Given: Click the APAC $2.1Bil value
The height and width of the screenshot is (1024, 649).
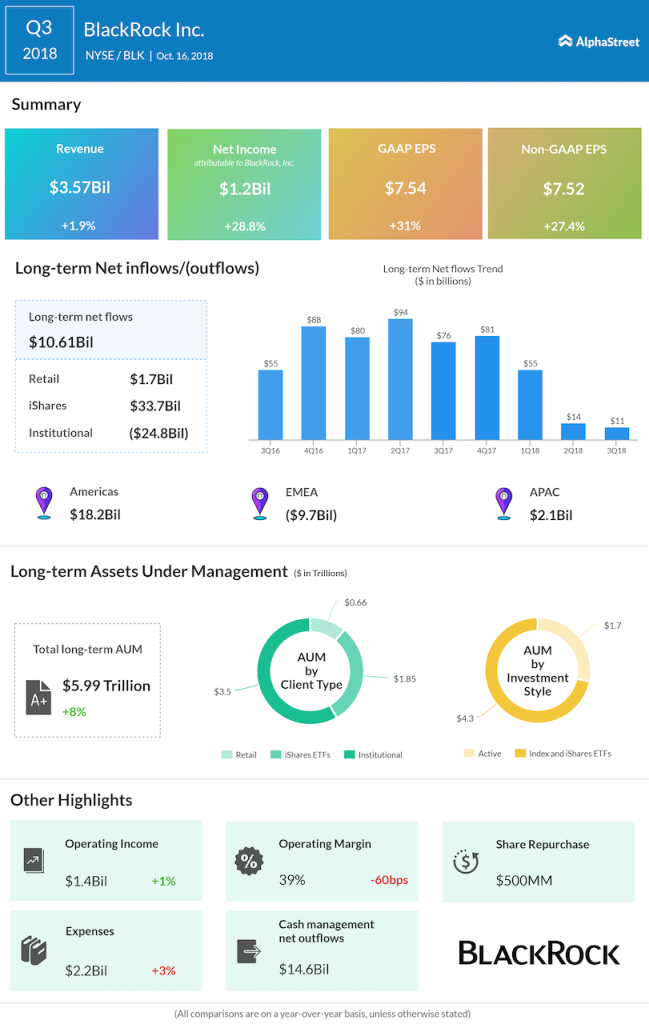Looking at the screenshot, I should point(551,515).
